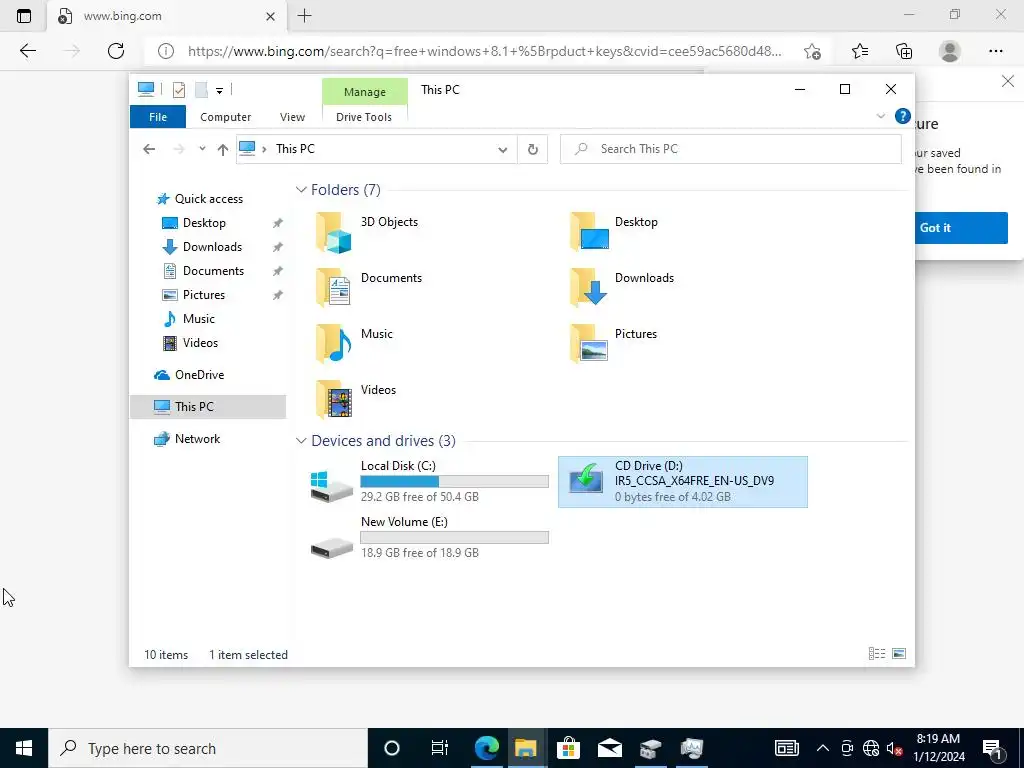Click Local Disk (C:) storage usage bar
1024x768 pixels.
454,481
